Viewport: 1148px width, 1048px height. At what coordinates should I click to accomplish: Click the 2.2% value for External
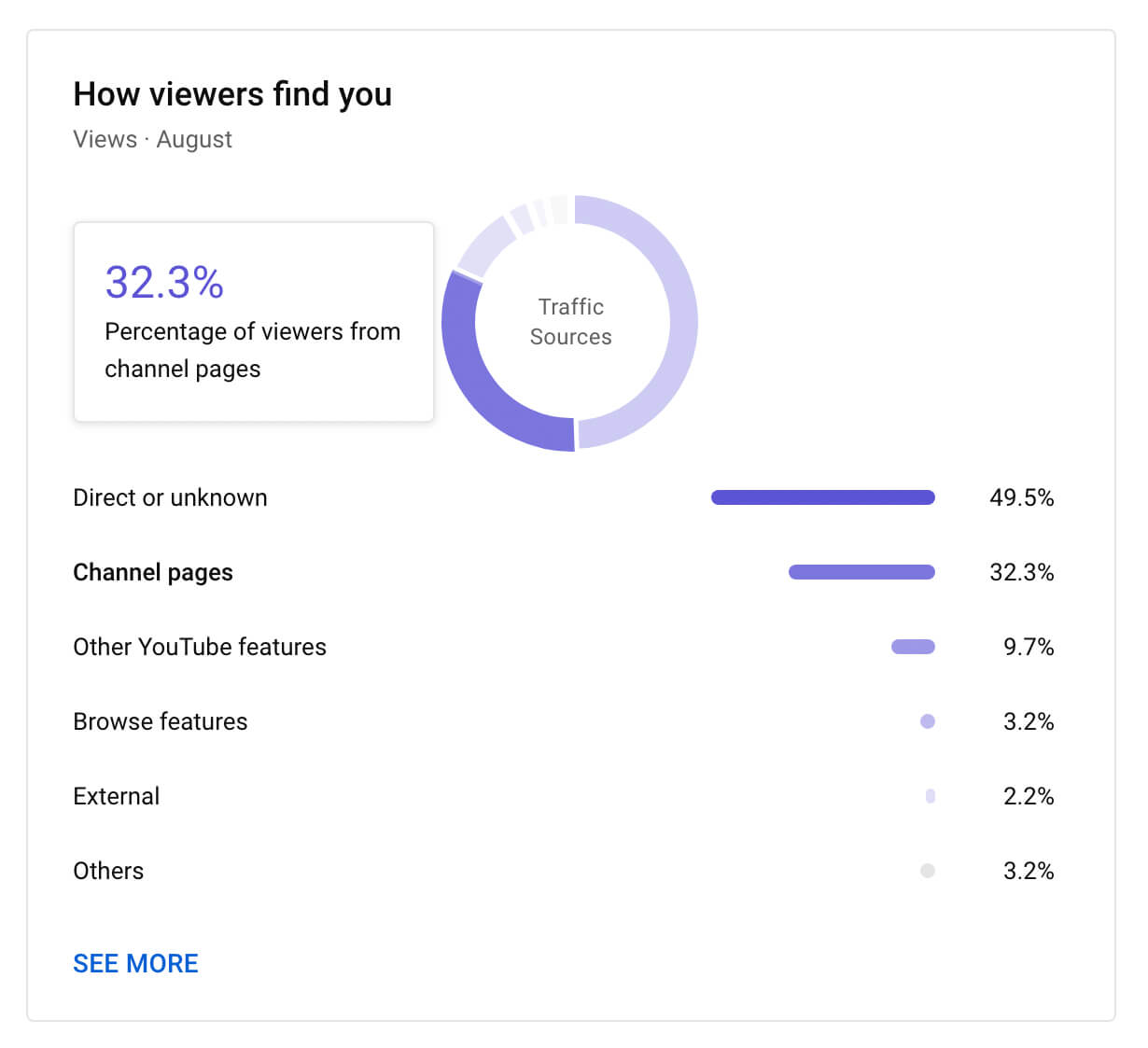pos(1029,796)
